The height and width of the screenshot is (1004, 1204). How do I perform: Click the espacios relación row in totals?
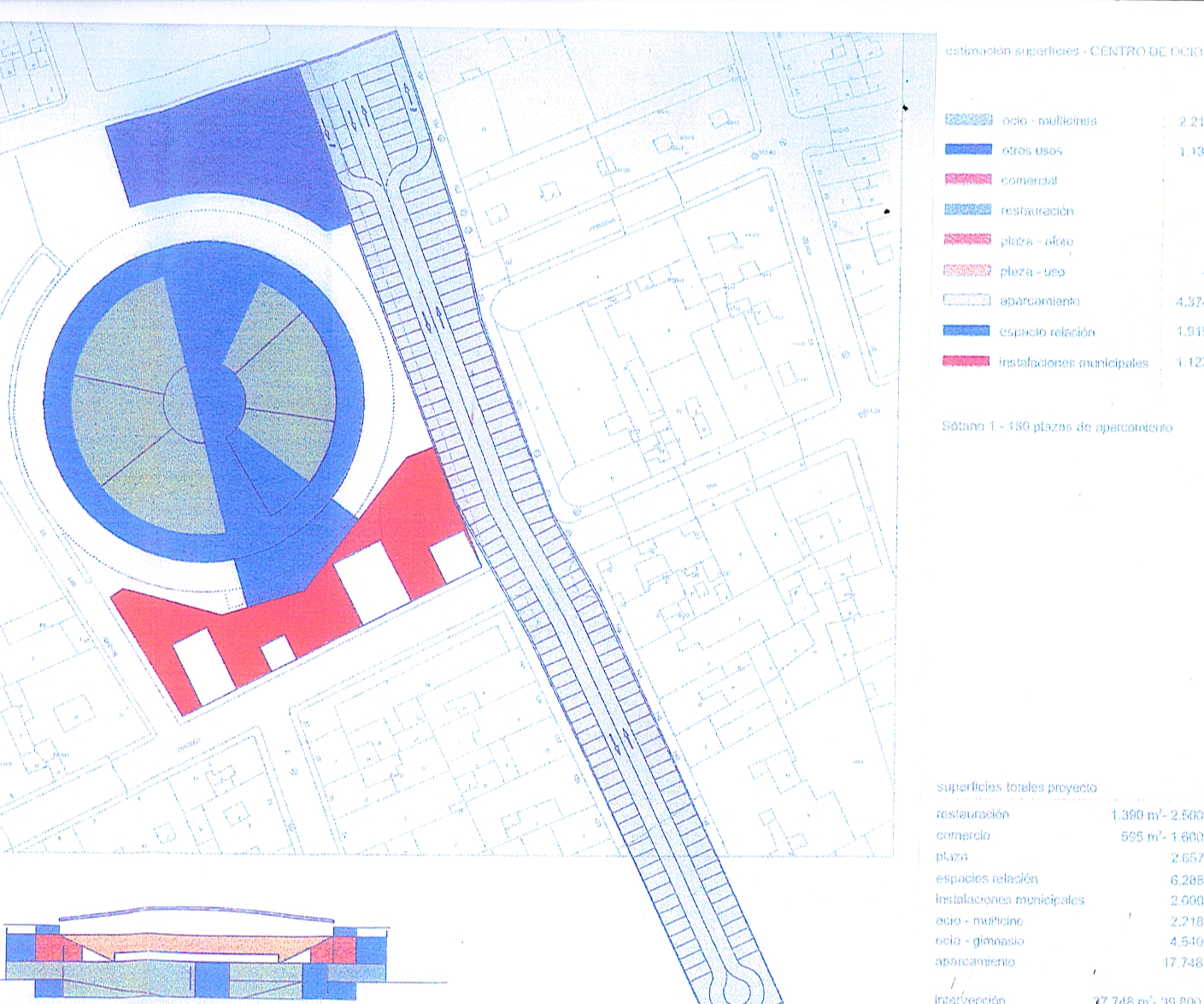(x=986, y=878)
